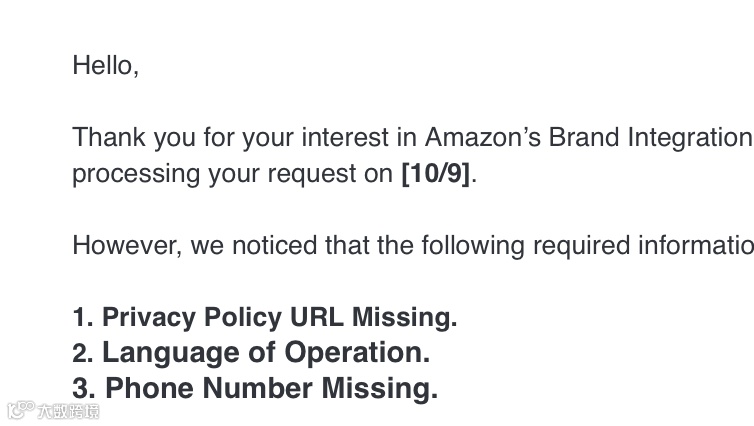Click "Privacy Policy URL Missing." item
Image resolution: width=754 pixels, height=426 pixels.
(279, 317)
